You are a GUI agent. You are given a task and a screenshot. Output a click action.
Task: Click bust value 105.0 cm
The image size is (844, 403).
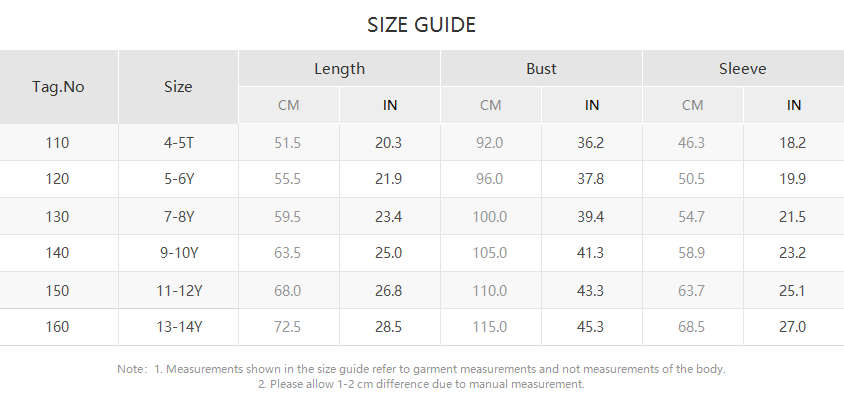tap(490, 253)
